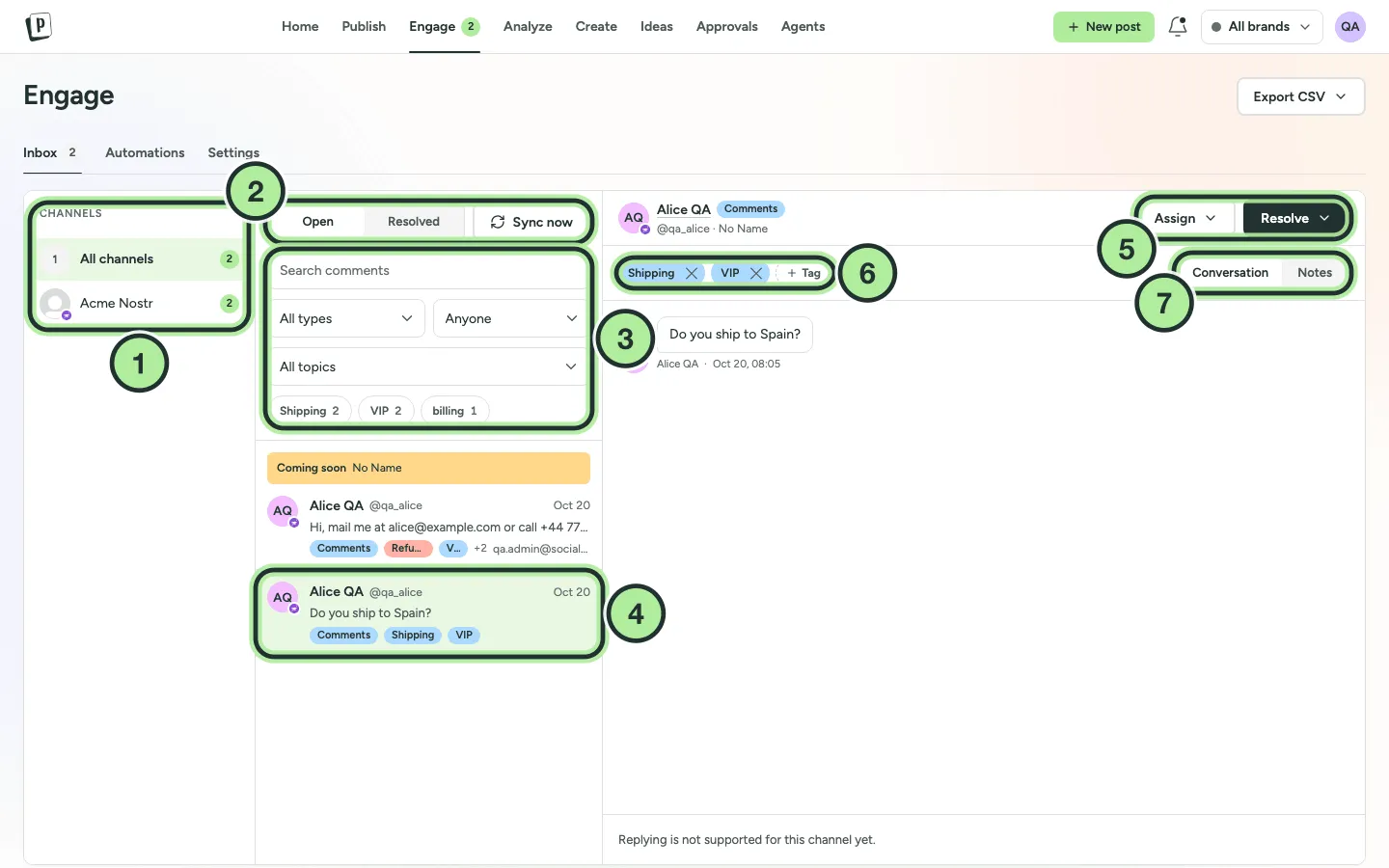The width and height of the screenshot is (1389, 868).
Task: Select All channels in the Channels list
Action: point(139,258)
